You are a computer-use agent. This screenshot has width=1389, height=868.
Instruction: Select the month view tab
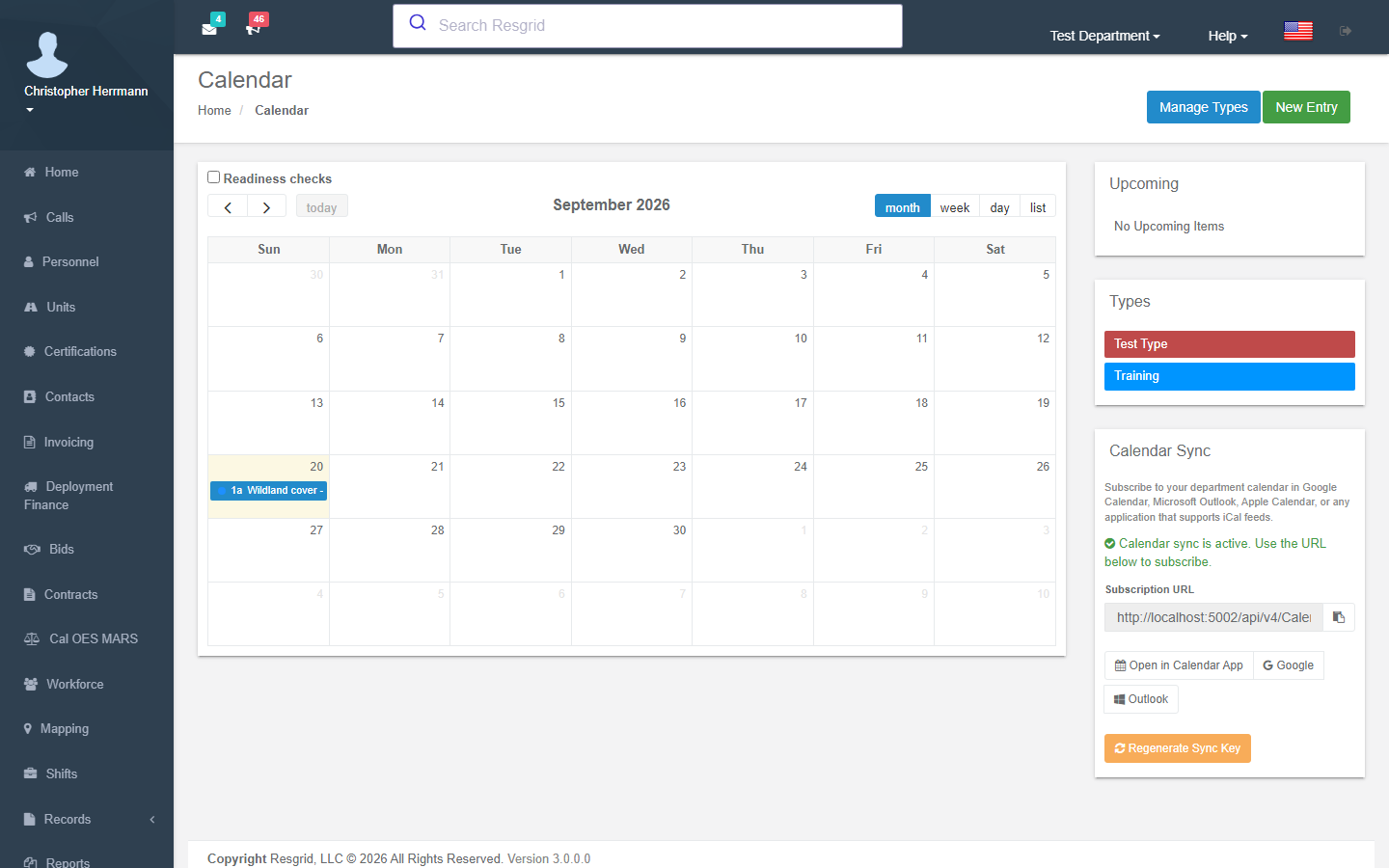point(903,207)
